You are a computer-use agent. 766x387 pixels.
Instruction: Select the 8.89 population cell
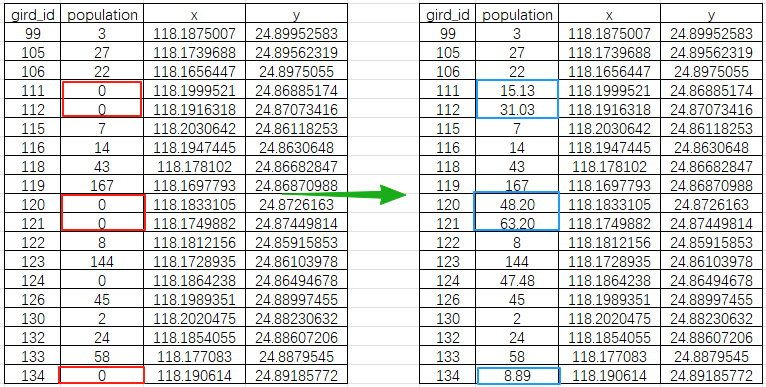click(x=517, y=376)
